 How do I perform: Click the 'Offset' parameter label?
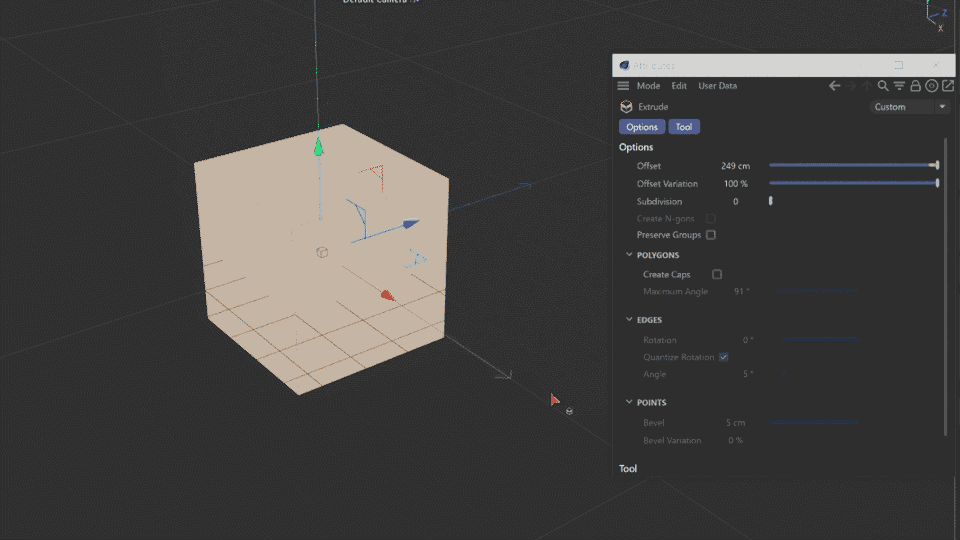click(648, 166)
